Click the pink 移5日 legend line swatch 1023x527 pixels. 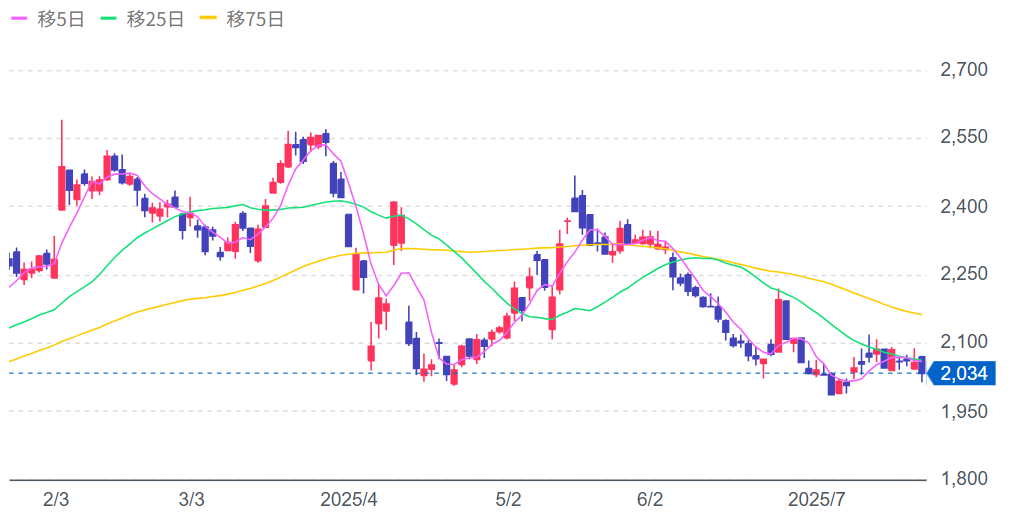[19, 20]
